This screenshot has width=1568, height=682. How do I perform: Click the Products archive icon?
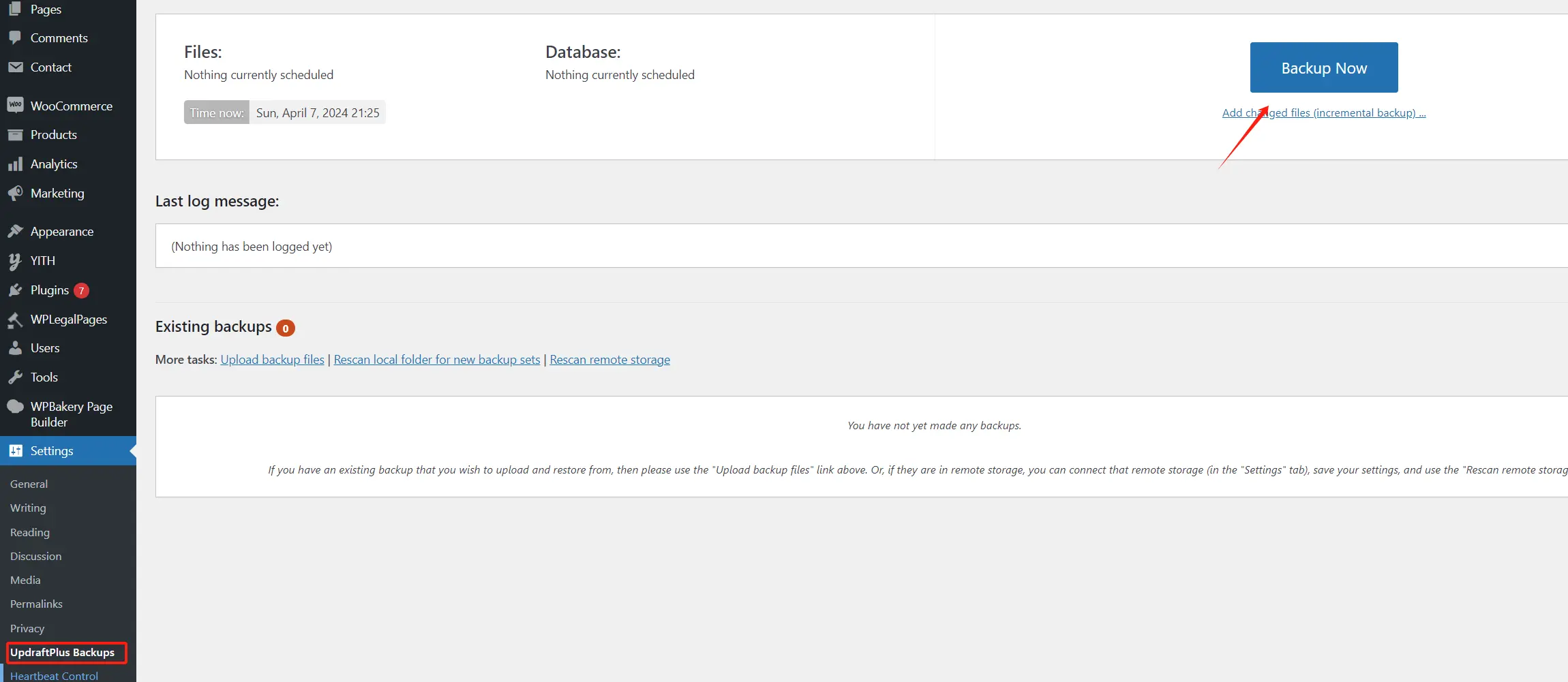point(15,135)
